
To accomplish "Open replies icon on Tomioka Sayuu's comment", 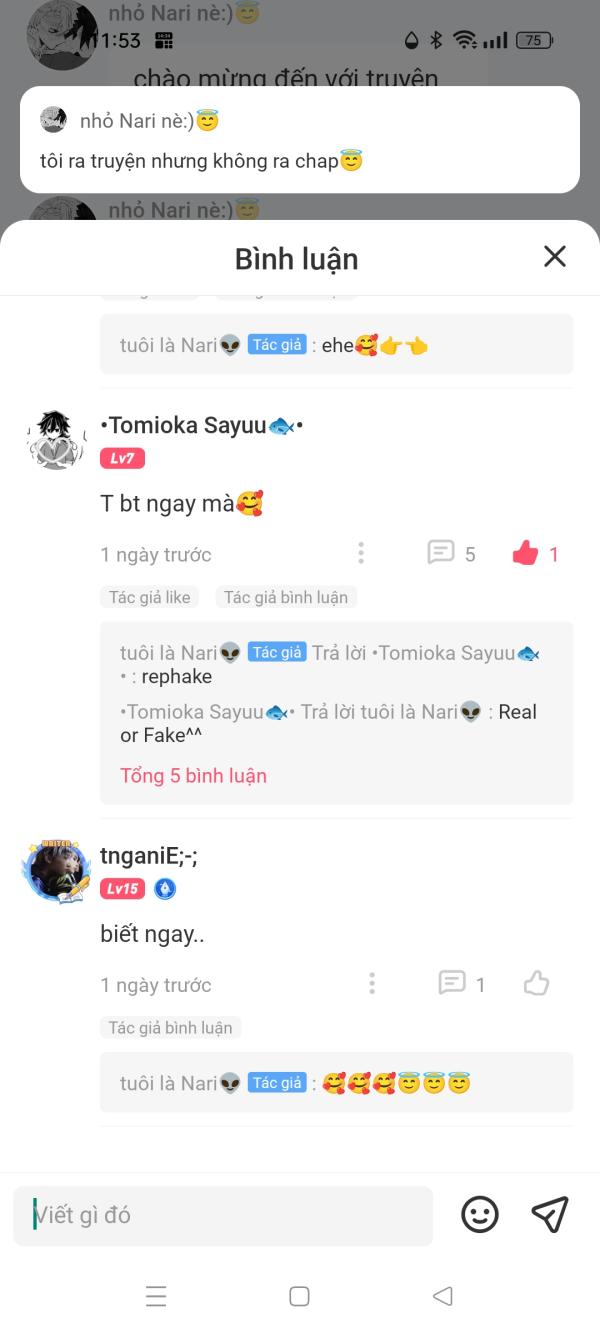I will [x=441, y=553].
